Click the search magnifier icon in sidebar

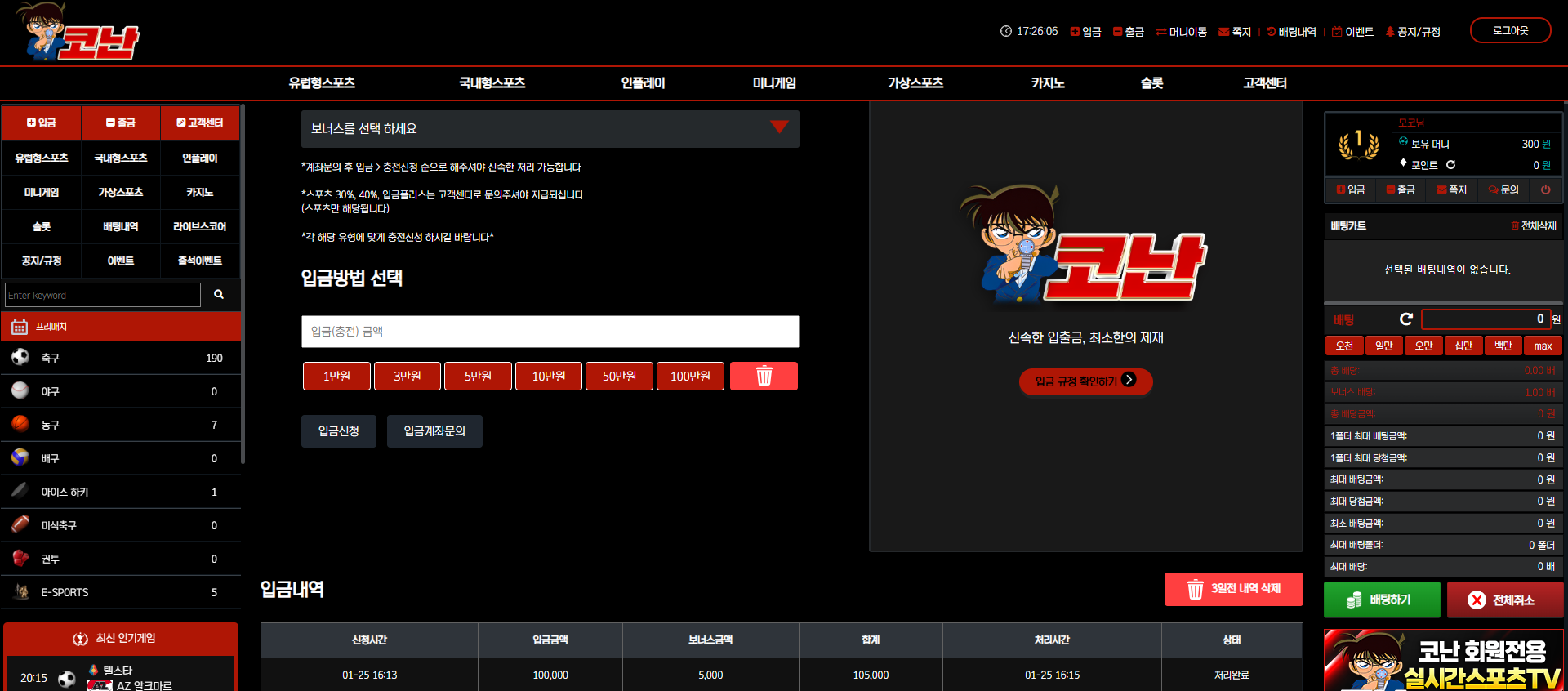pos(219,294)
